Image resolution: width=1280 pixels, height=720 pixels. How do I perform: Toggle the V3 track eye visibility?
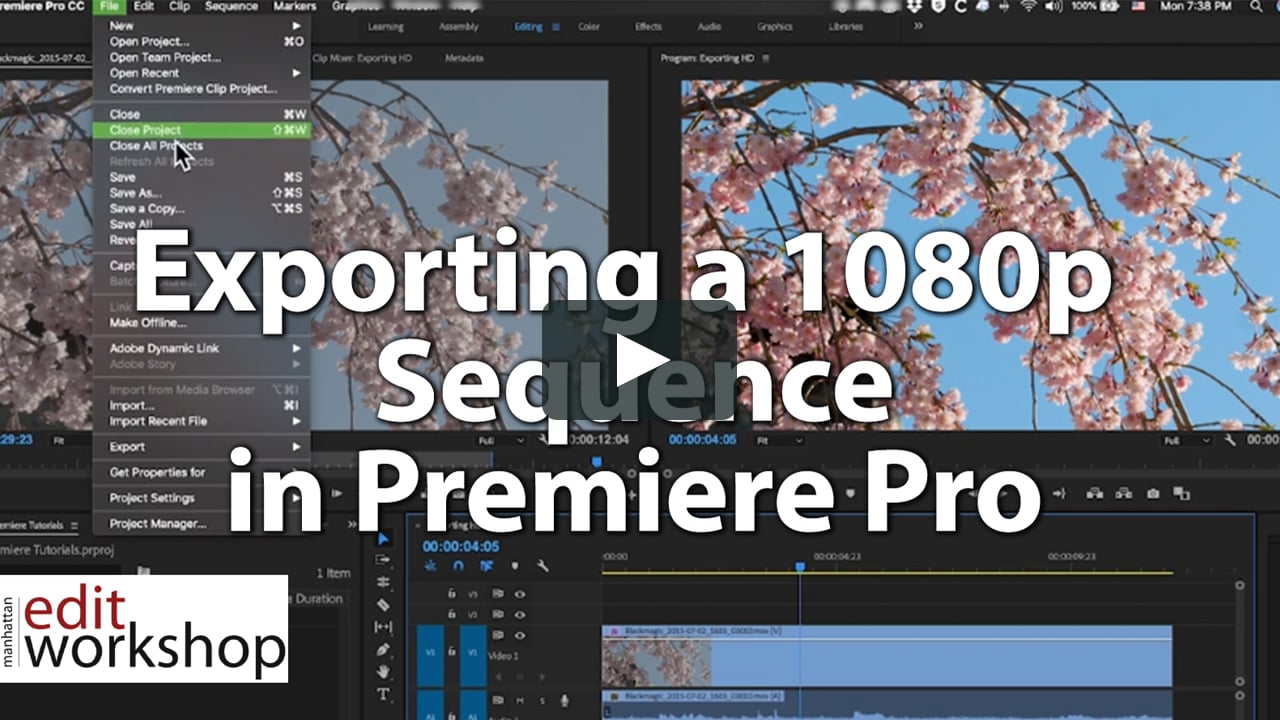tap(519, 593)
